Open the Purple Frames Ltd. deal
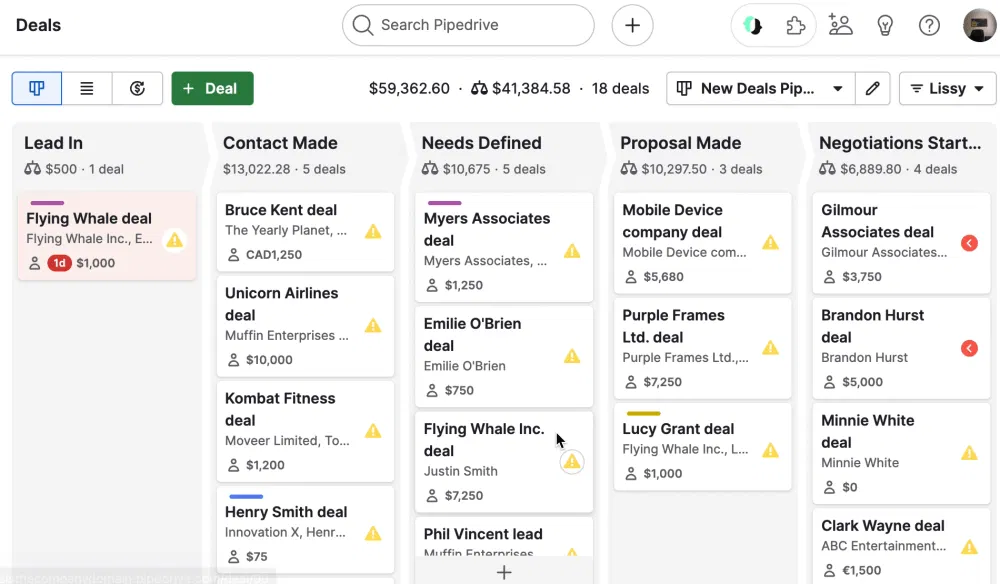 [702, 348]
